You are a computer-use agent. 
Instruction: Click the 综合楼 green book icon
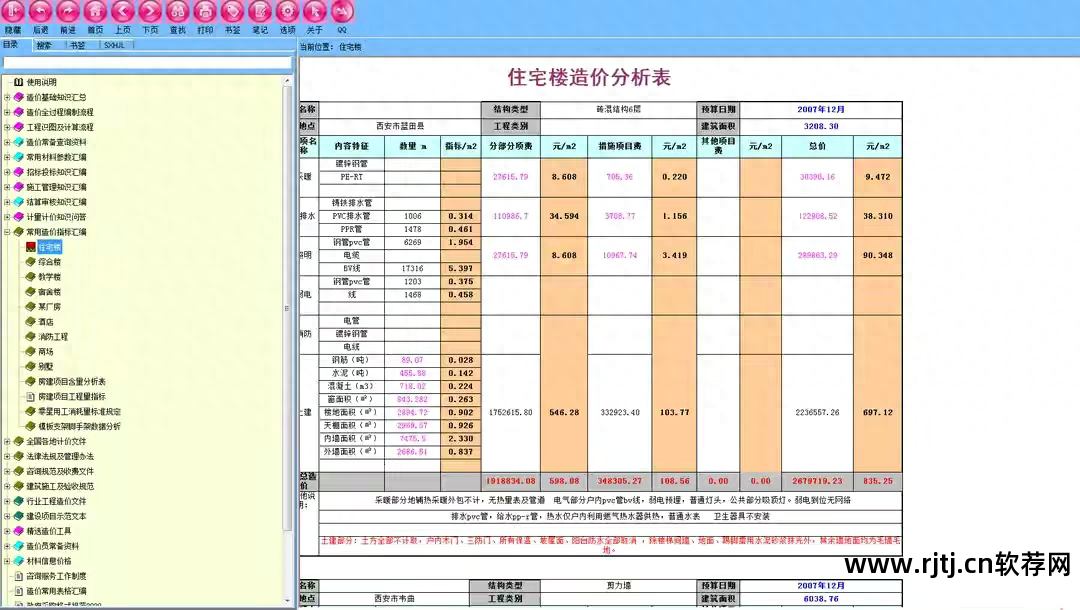point(30,262)
